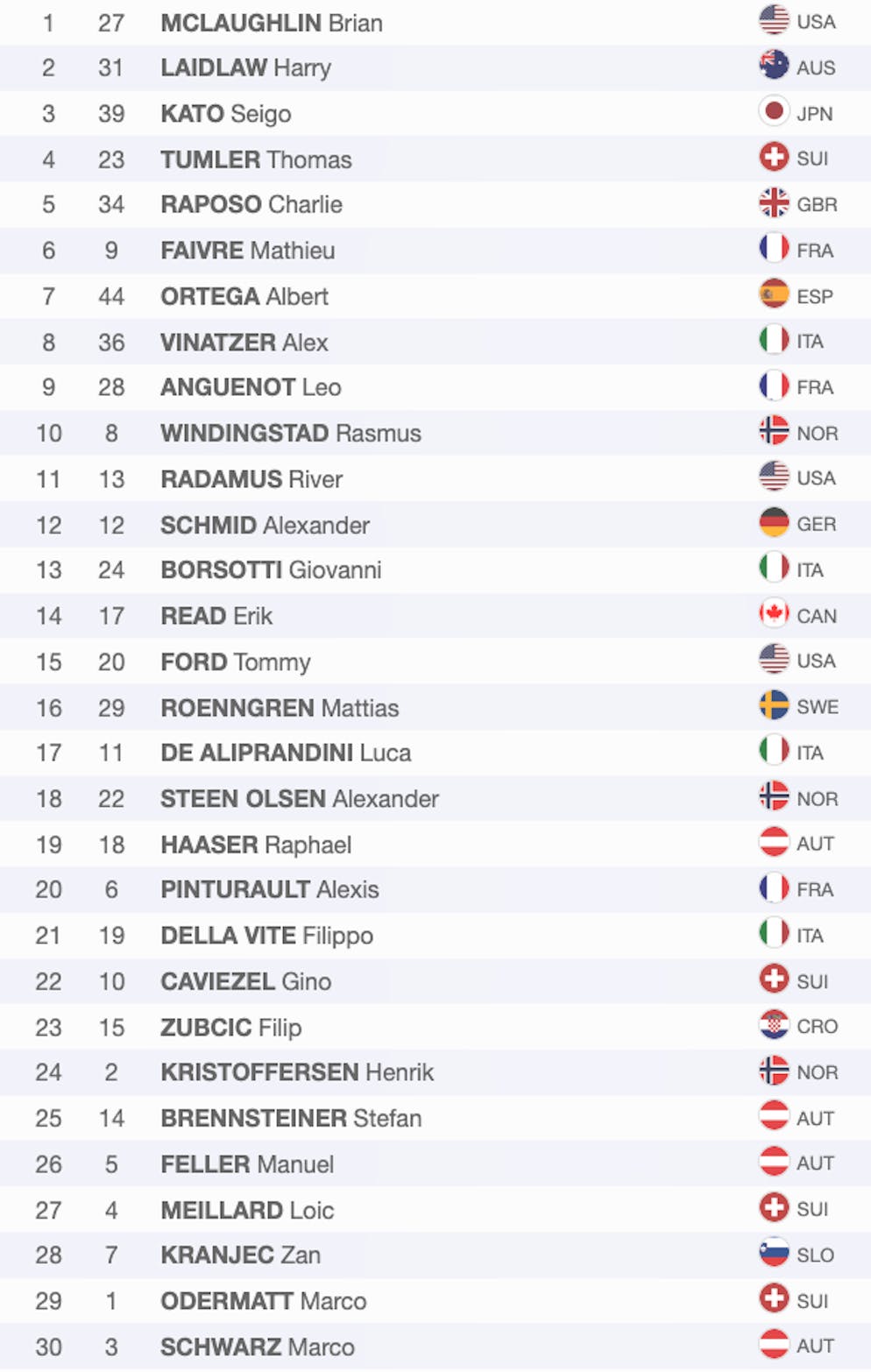This screenshot has width=871, height=1372.
Task: Select the WINDINGSTAD Rasmus row name
Action: coord(290,434)
